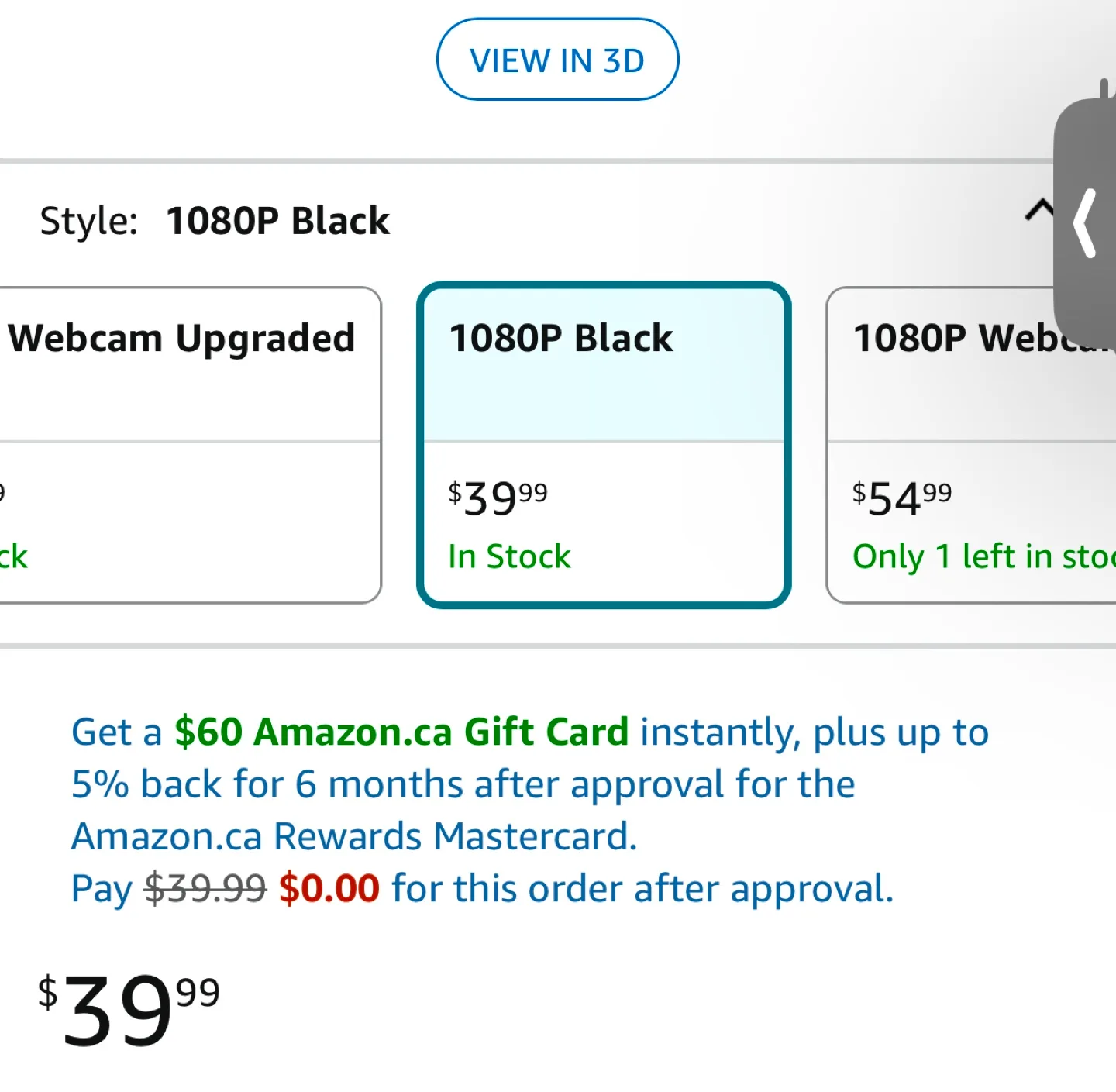Click the Amazon.ca Rewards Mastercard text
This screenshot has width=1116, height=1092.
[x=354, y=837]
